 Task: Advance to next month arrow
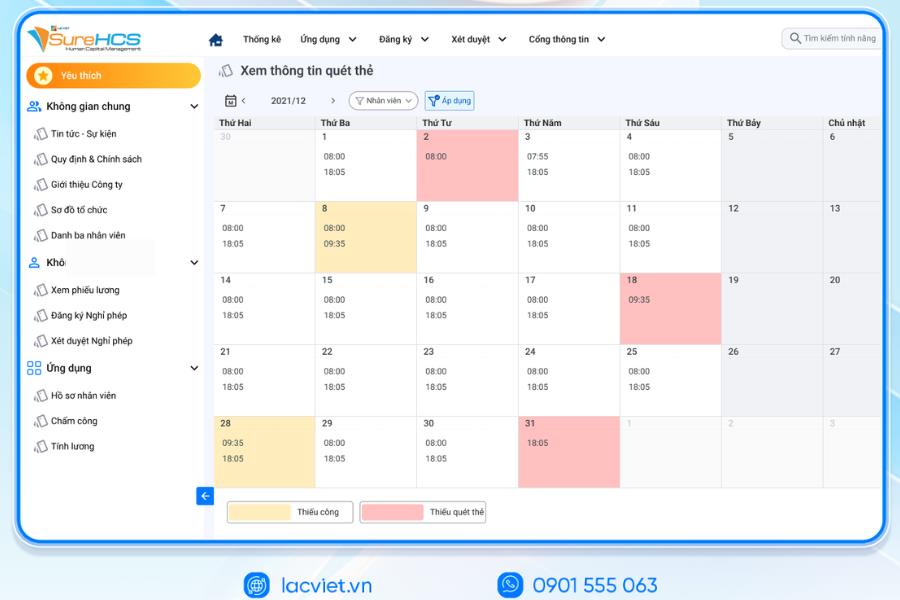[x=333, y=100]
